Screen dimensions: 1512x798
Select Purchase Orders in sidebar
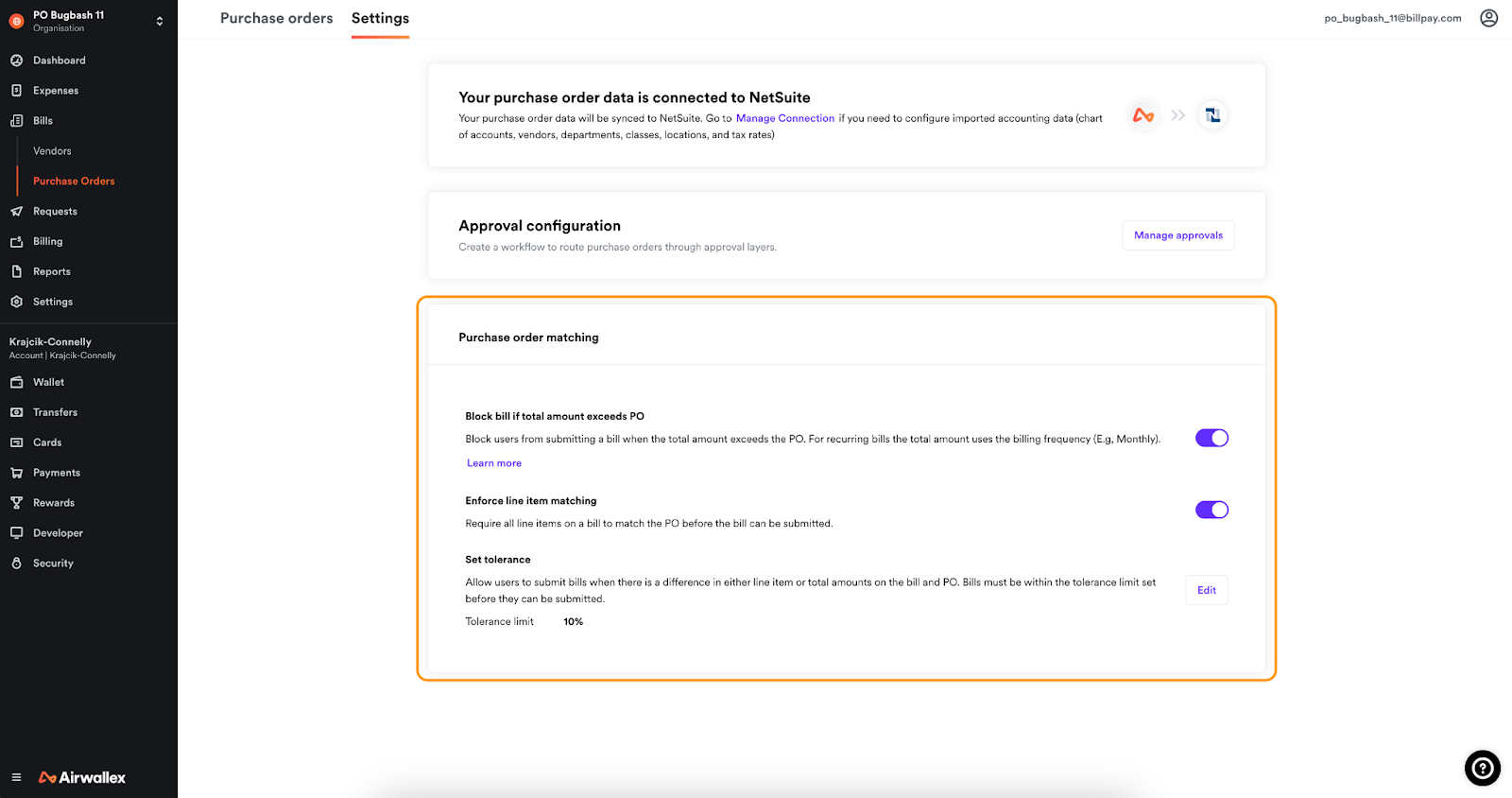74,182
